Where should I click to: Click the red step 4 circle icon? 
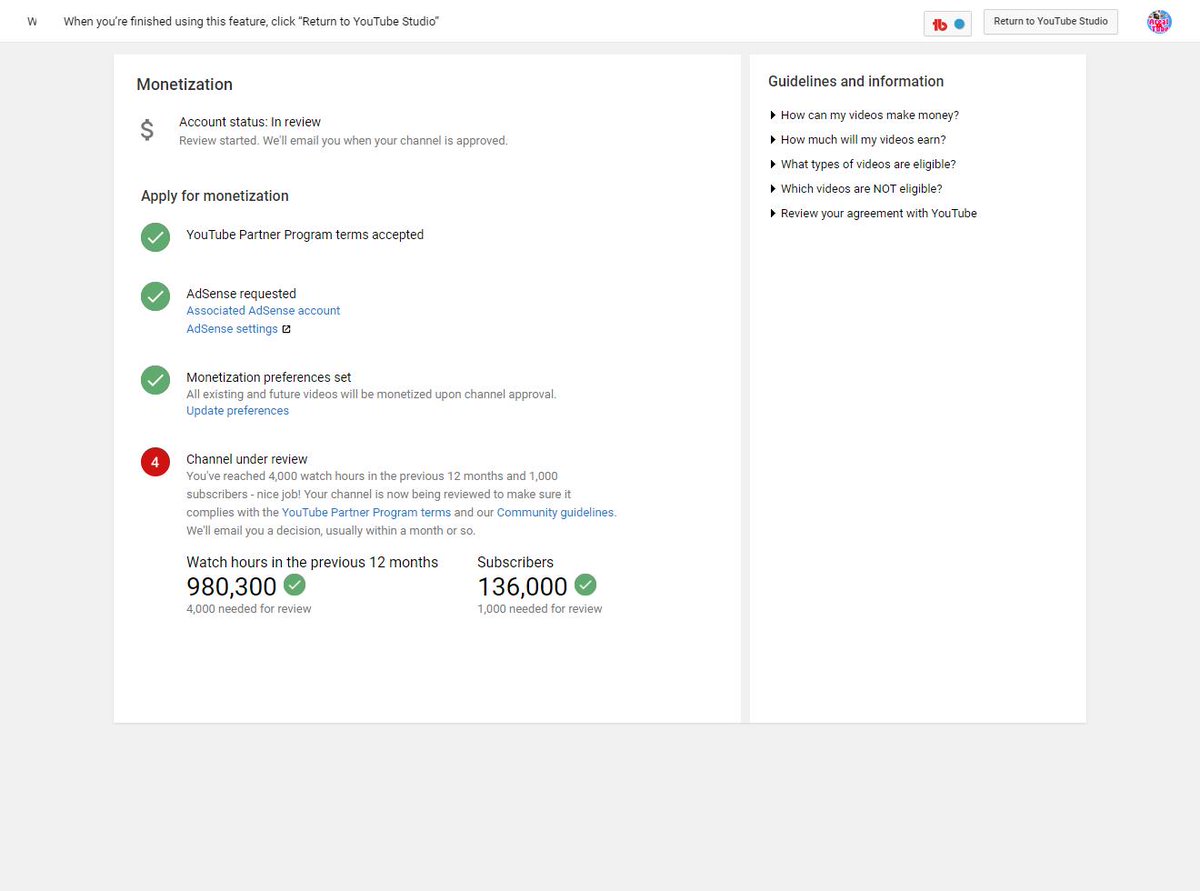(155, 462)
